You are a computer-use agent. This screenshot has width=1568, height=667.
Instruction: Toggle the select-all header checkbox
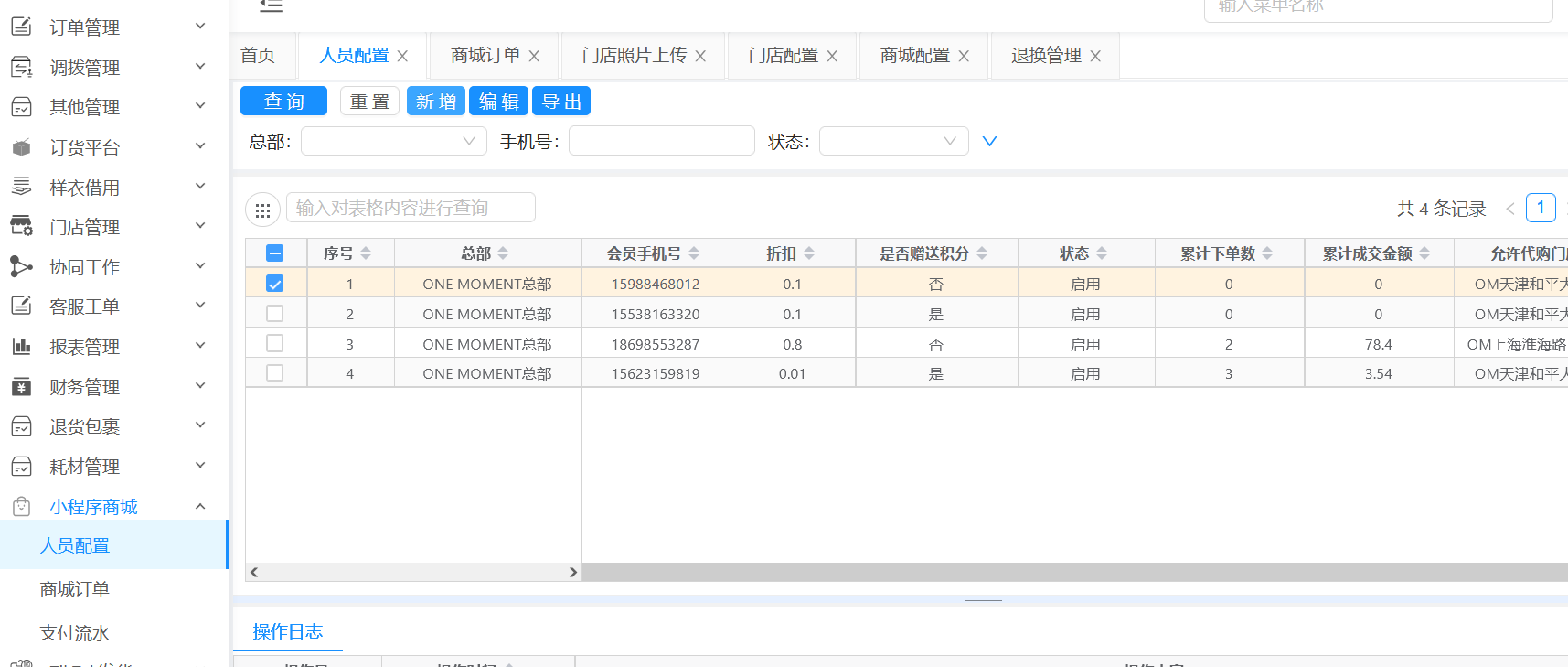[274, 253]
